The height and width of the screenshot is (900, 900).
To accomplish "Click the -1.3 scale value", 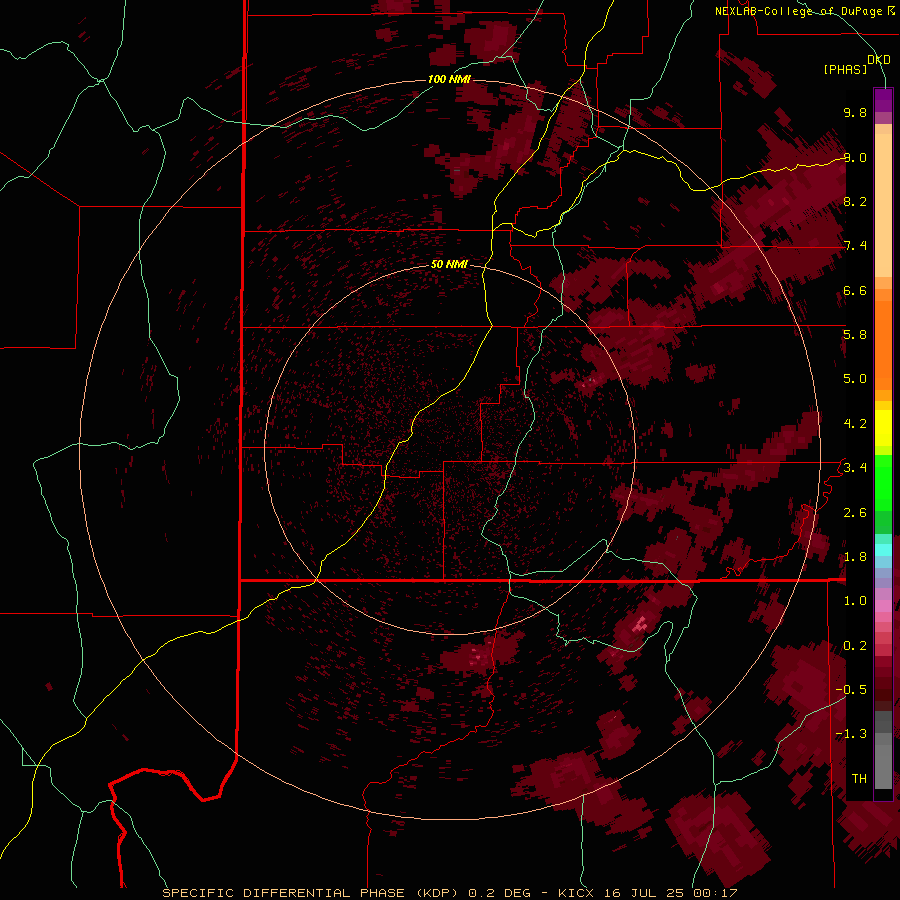I will point(851,734).
